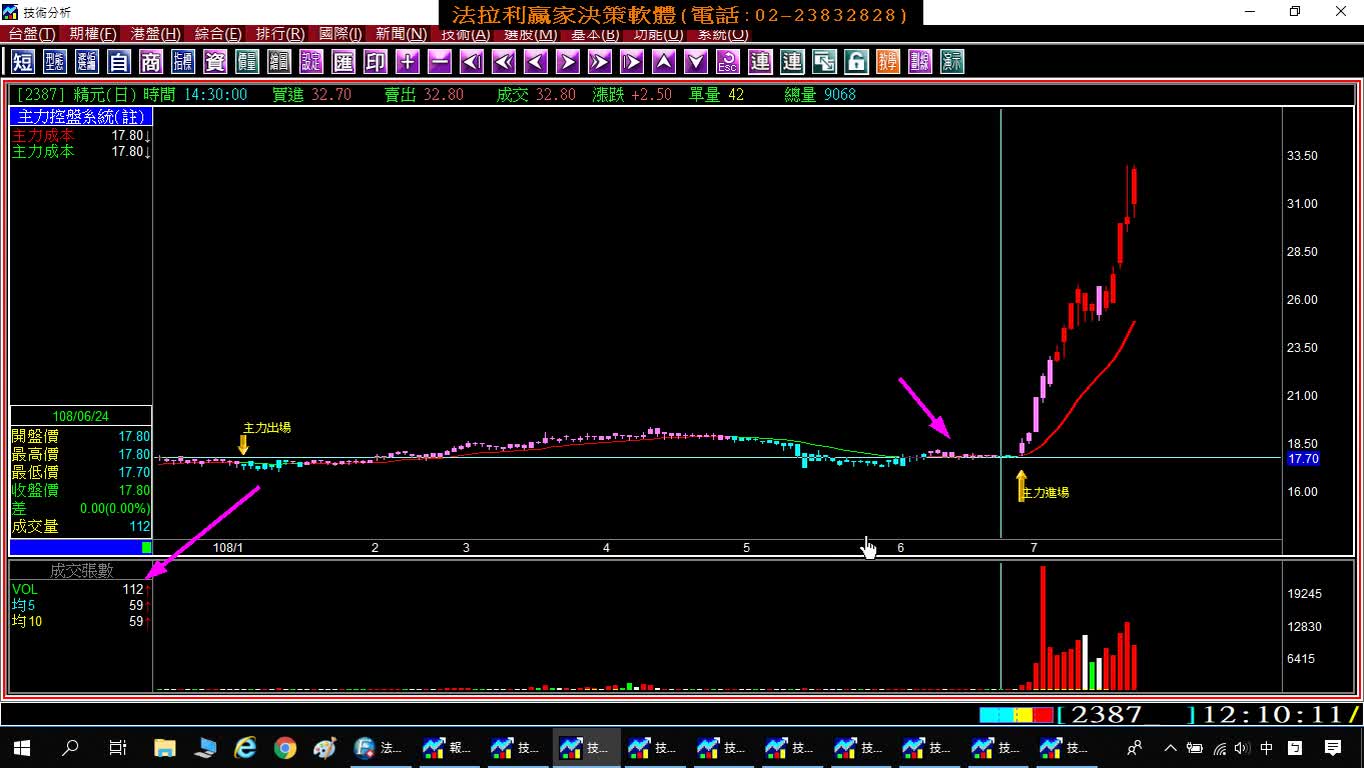Click the 總量 9068 value in header
The width and height of the screenshot is (1364, 768).
820,95
